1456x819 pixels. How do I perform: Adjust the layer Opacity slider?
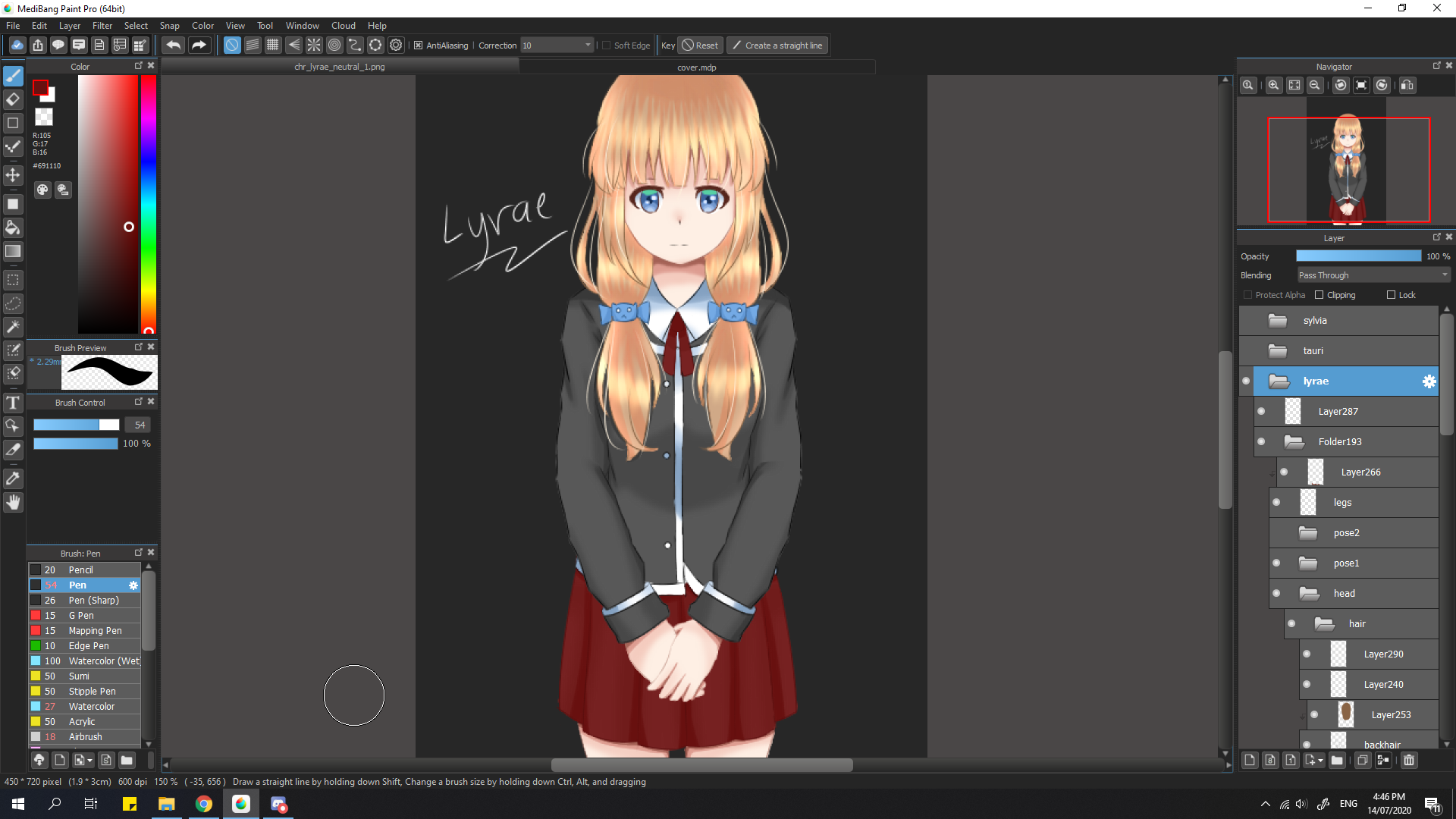[1359, 256]
